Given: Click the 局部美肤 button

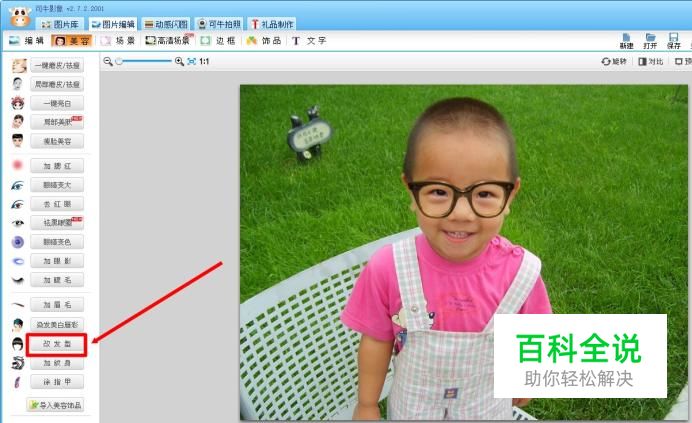Looking at the screenshot, I should (x=57, y=122).
